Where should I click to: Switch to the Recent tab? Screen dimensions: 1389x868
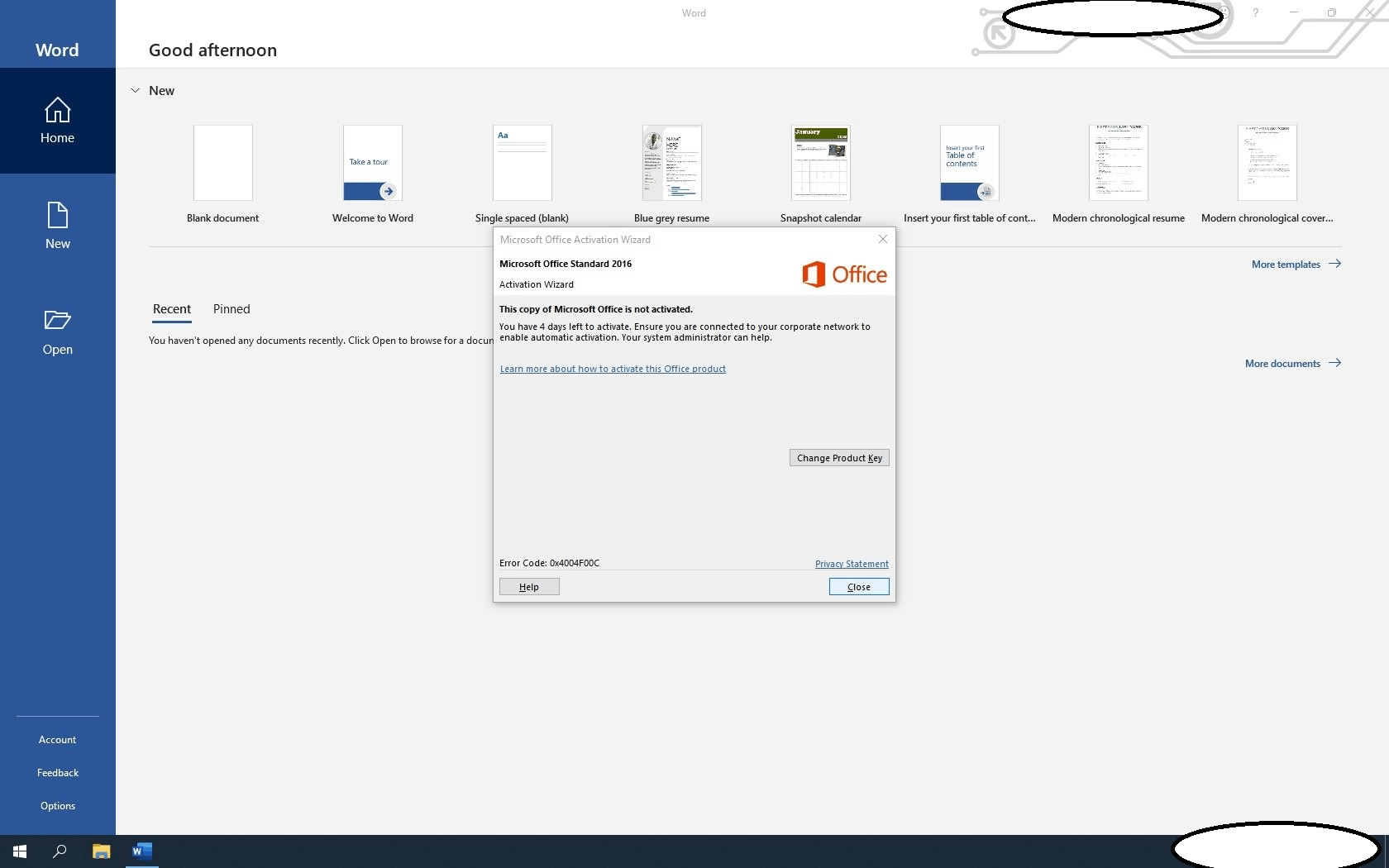(x=172, y=309)
